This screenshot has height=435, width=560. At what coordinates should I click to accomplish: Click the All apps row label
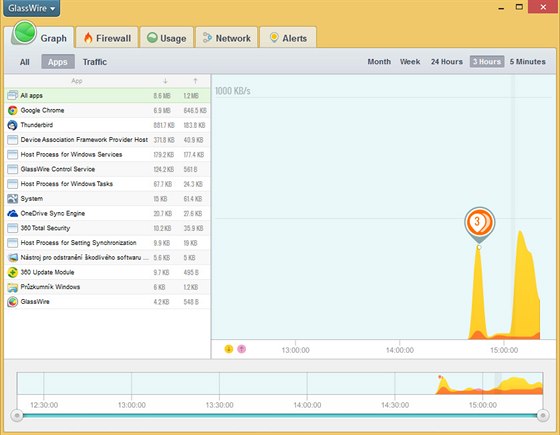pyautogui.click(x=31, y=95)
